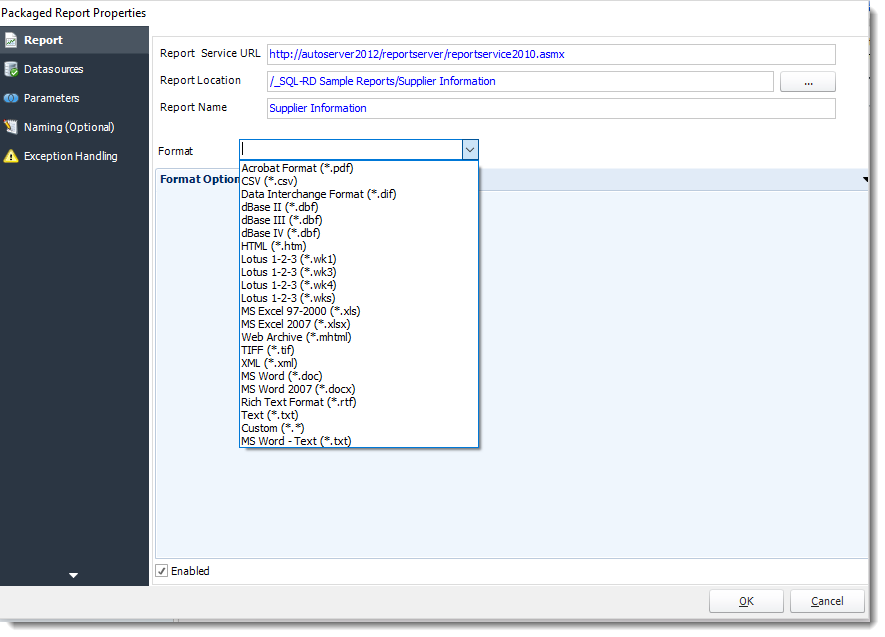The width and height of the screenshot is (885, 637).
Task: Collapse the Format Options panel
Action: pyautogui.click(x=866, y=179)
